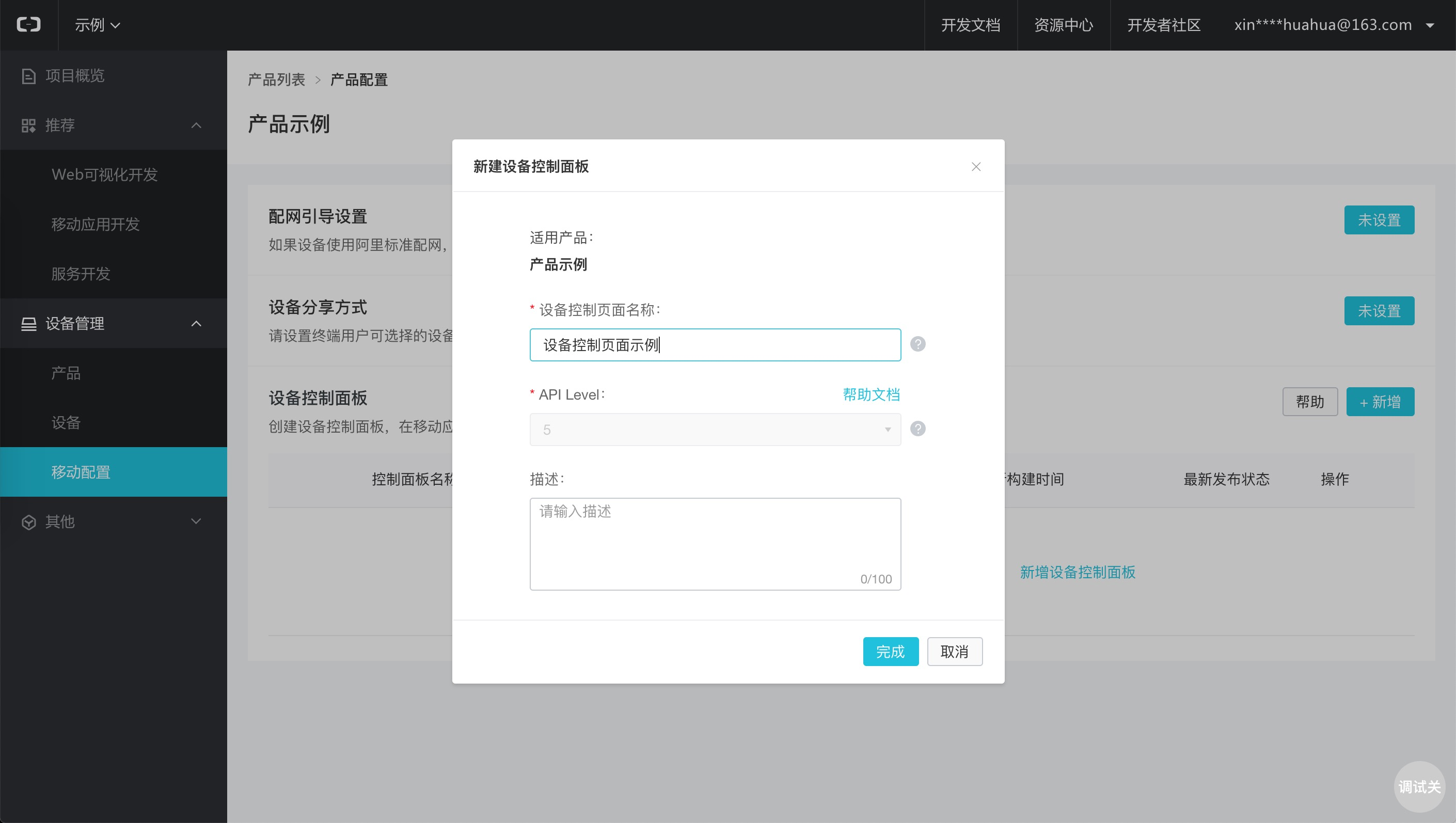Screen dimensions: 1456x823
Task: Click the 产品示例 value in dialog
Action: pos(559,264)
